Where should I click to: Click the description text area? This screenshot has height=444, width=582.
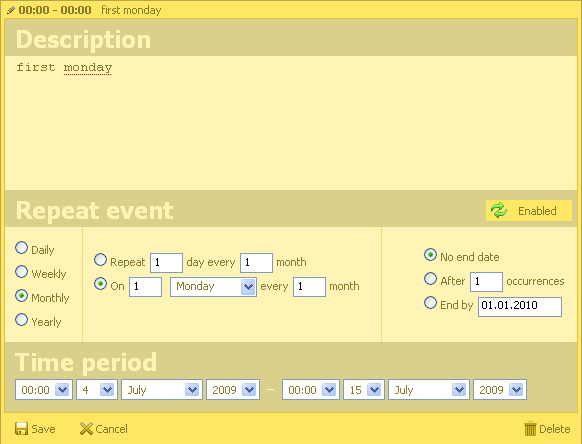click(291, 123)
